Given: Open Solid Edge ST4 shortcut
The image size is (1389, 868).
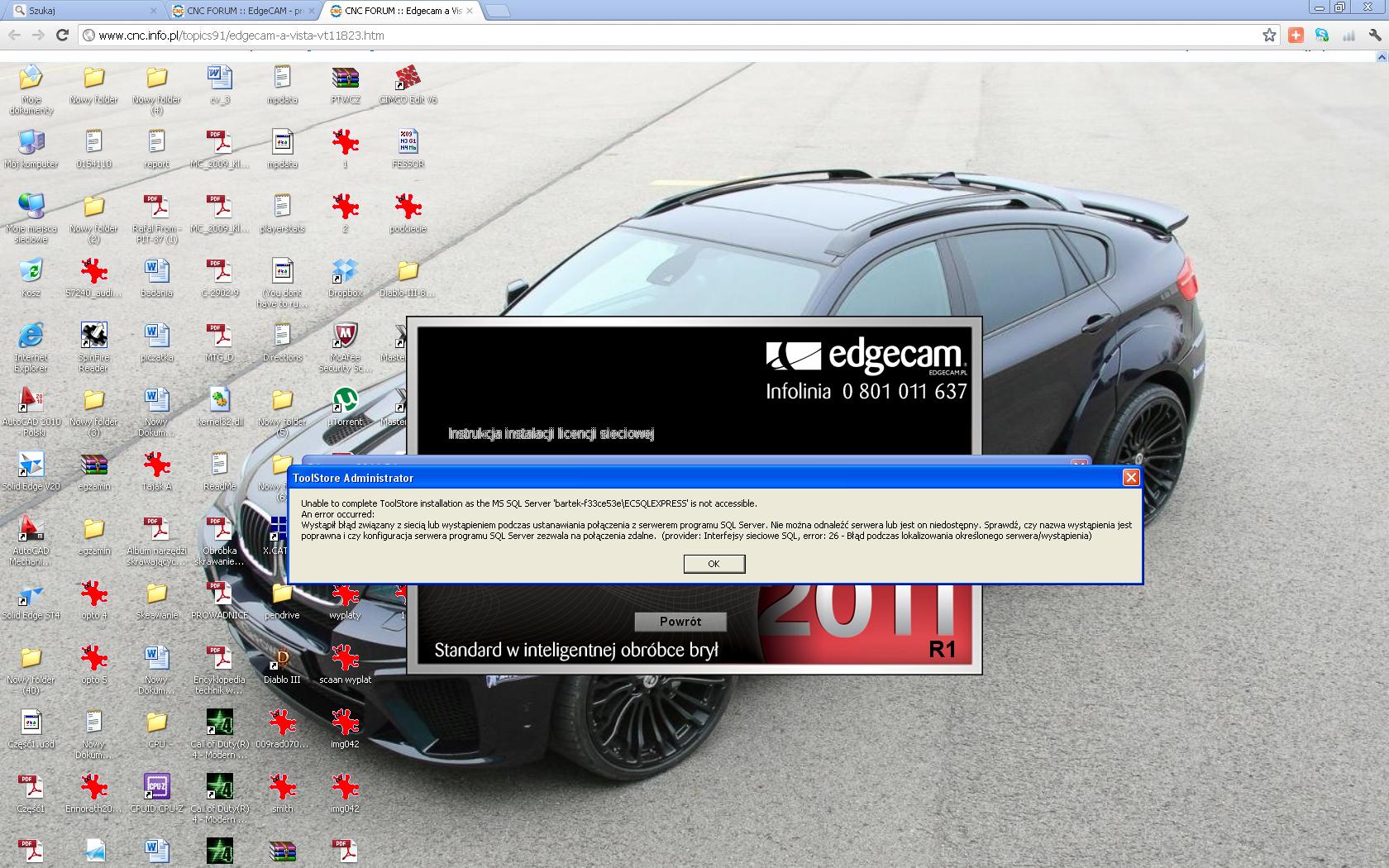Looking at the screenshot, I should [x=31, y=601].
